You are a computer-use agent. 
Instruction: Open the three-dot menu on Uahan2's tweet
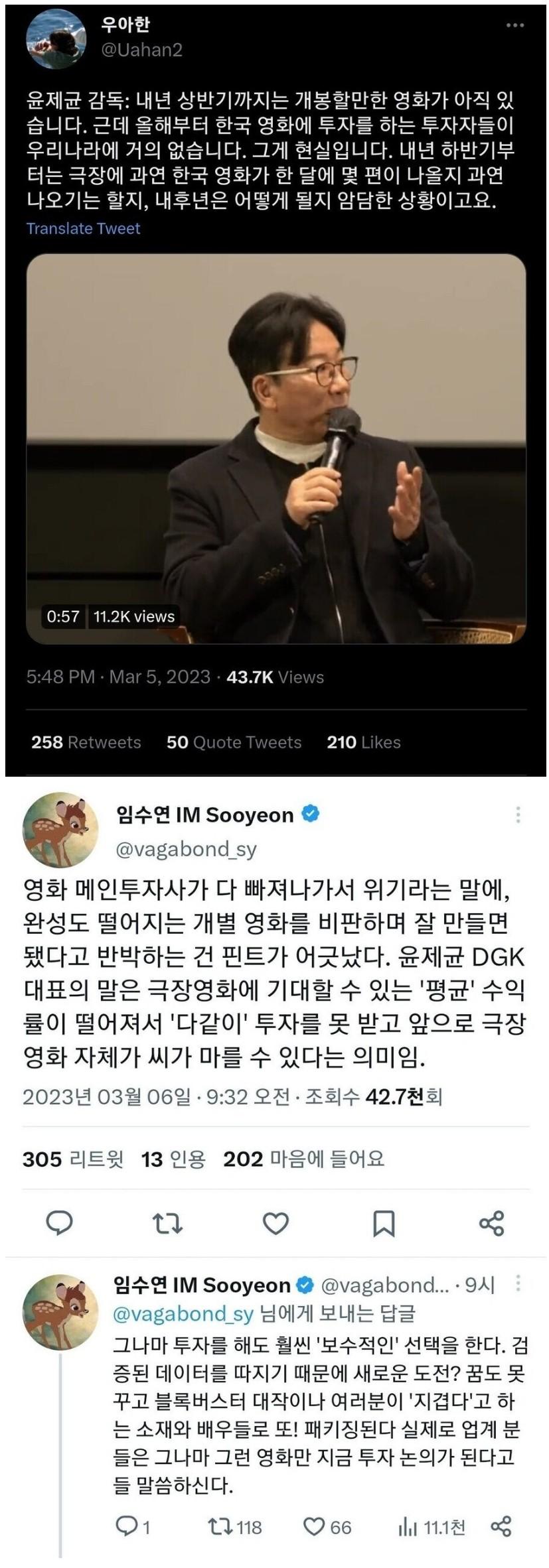coord(515,26)
